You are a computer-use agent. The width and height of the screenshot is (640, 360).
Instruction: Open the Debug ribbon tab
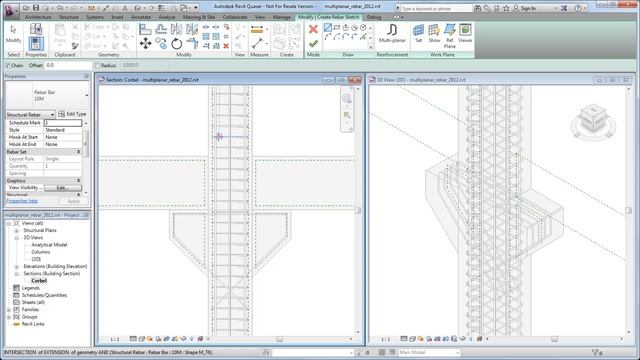click(373, 17)
